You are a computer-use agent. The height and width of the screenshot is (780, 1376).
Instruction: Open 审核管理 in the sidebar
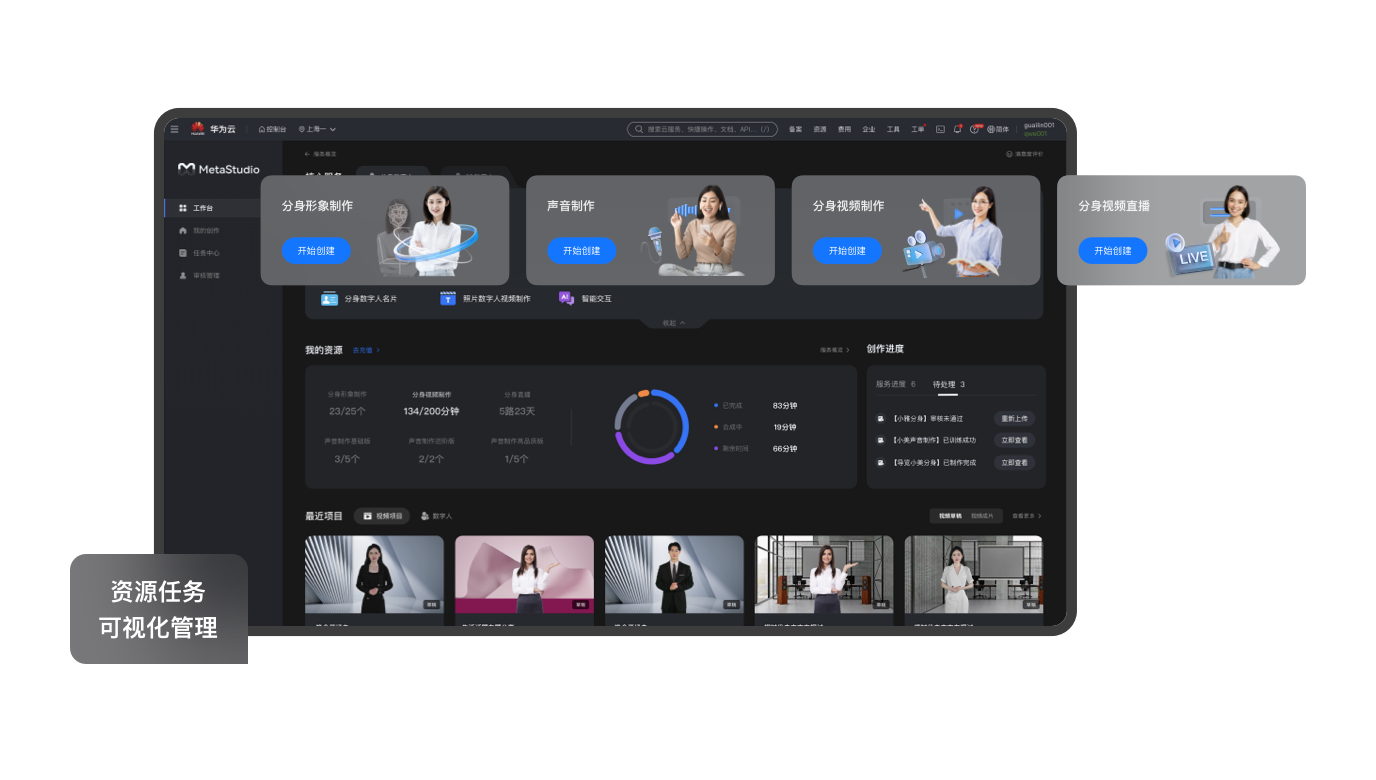coord(199,275)
